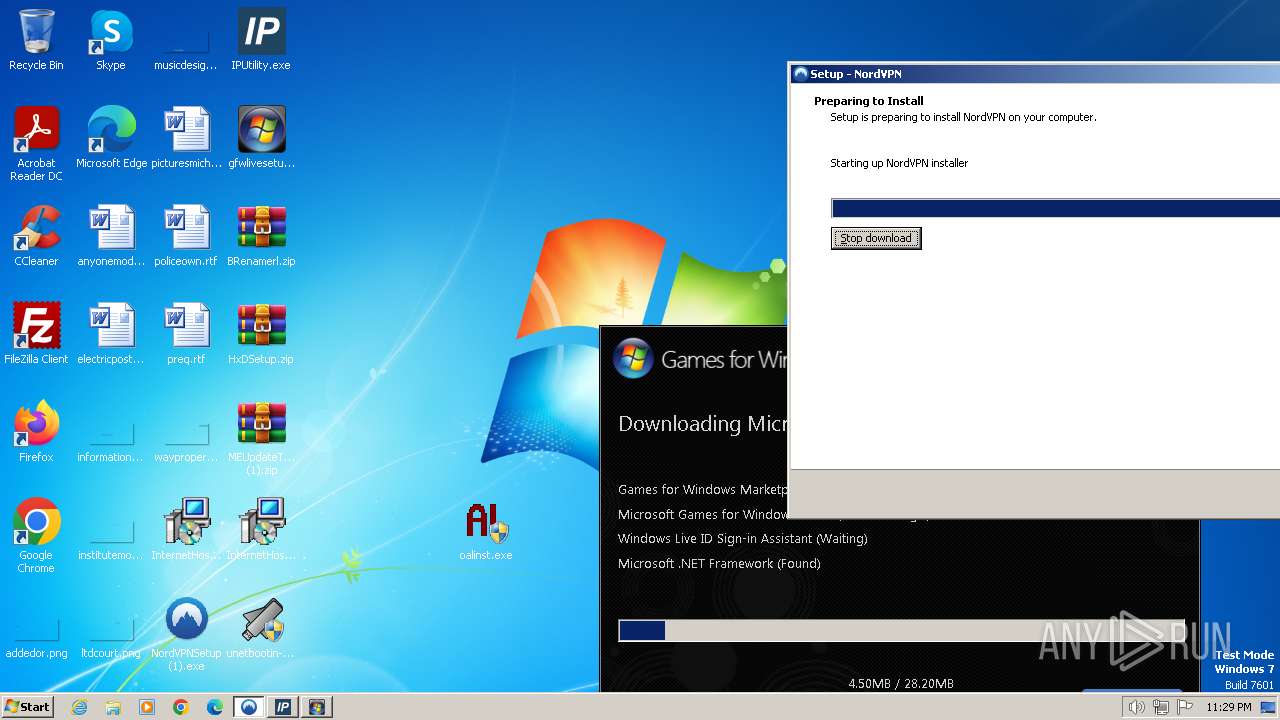
Task: Open Internet Explorer from the taskbar
Action: [x=80, y=707]
